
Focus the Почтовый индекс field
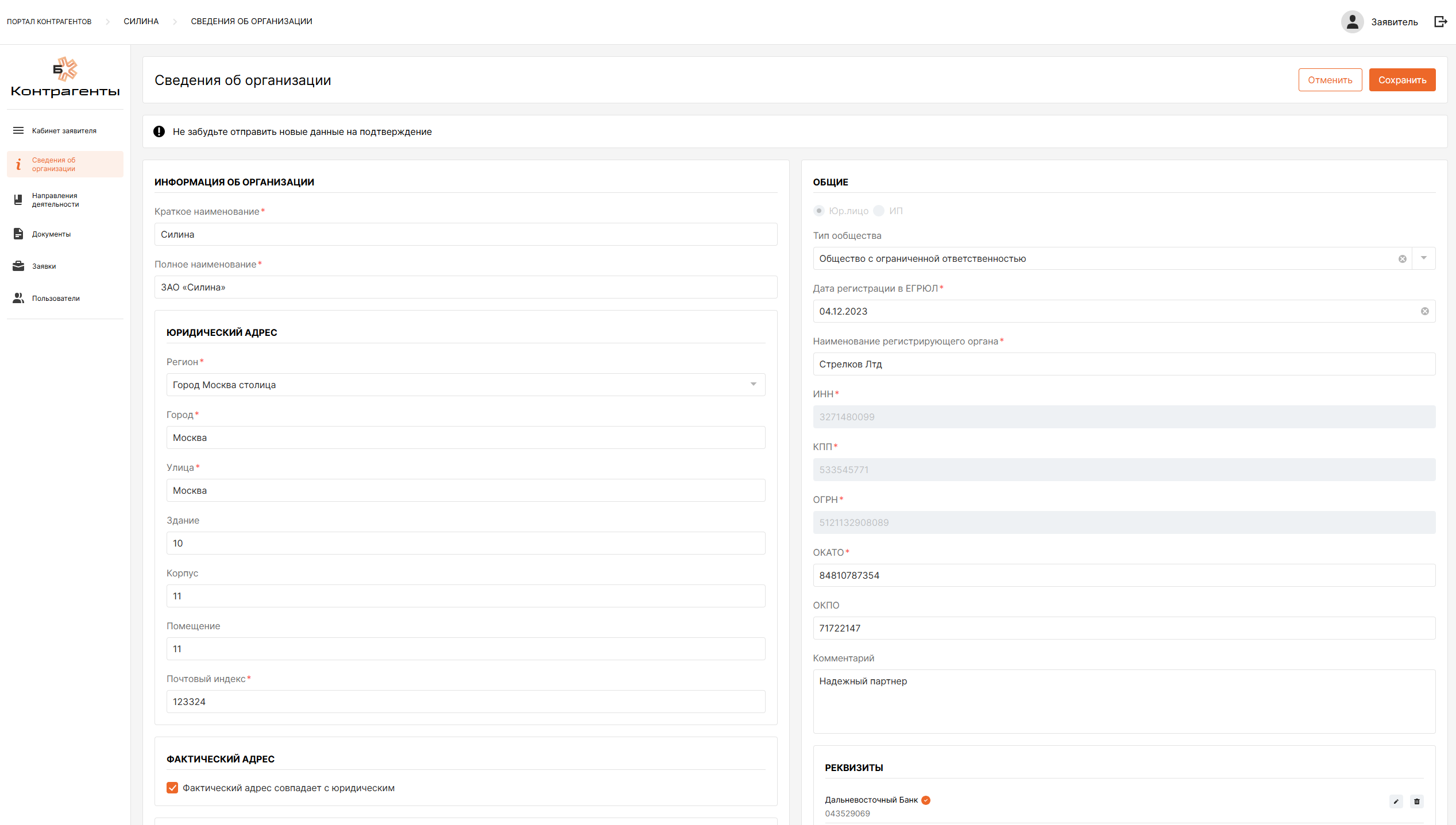(465, 702)
